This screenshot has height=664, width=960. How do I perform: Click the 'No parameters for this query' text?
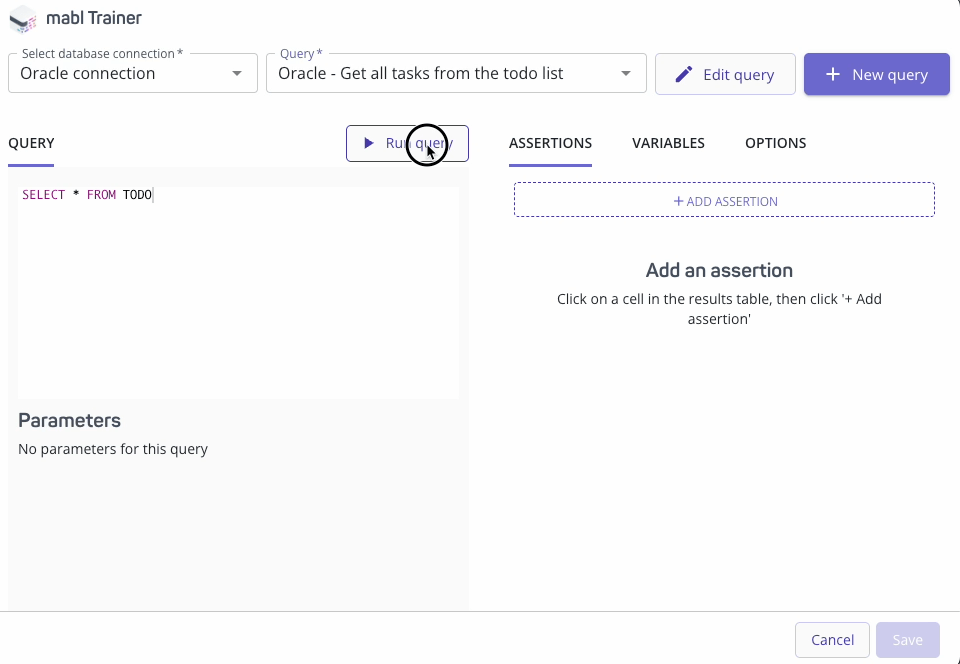tap(113, 449)
